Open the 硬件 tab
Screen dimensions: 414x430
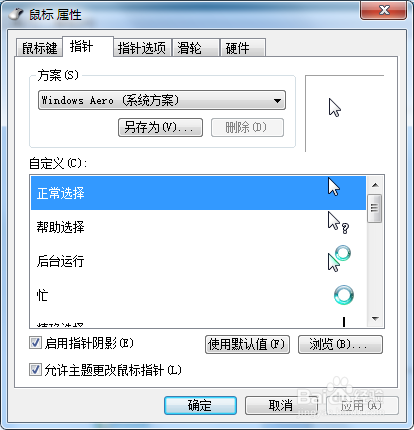pyautogui.click(x=243, y=48)
